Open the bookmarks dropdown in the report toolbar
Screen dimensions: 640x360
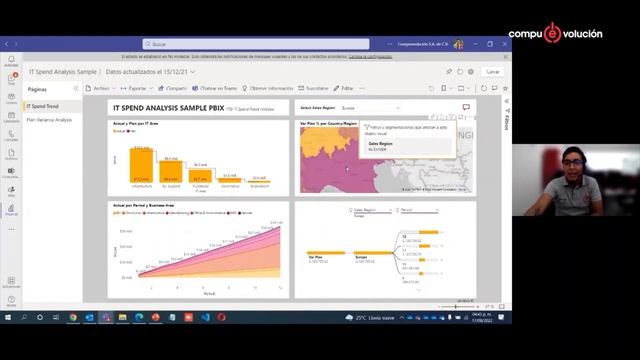point(446,88)
